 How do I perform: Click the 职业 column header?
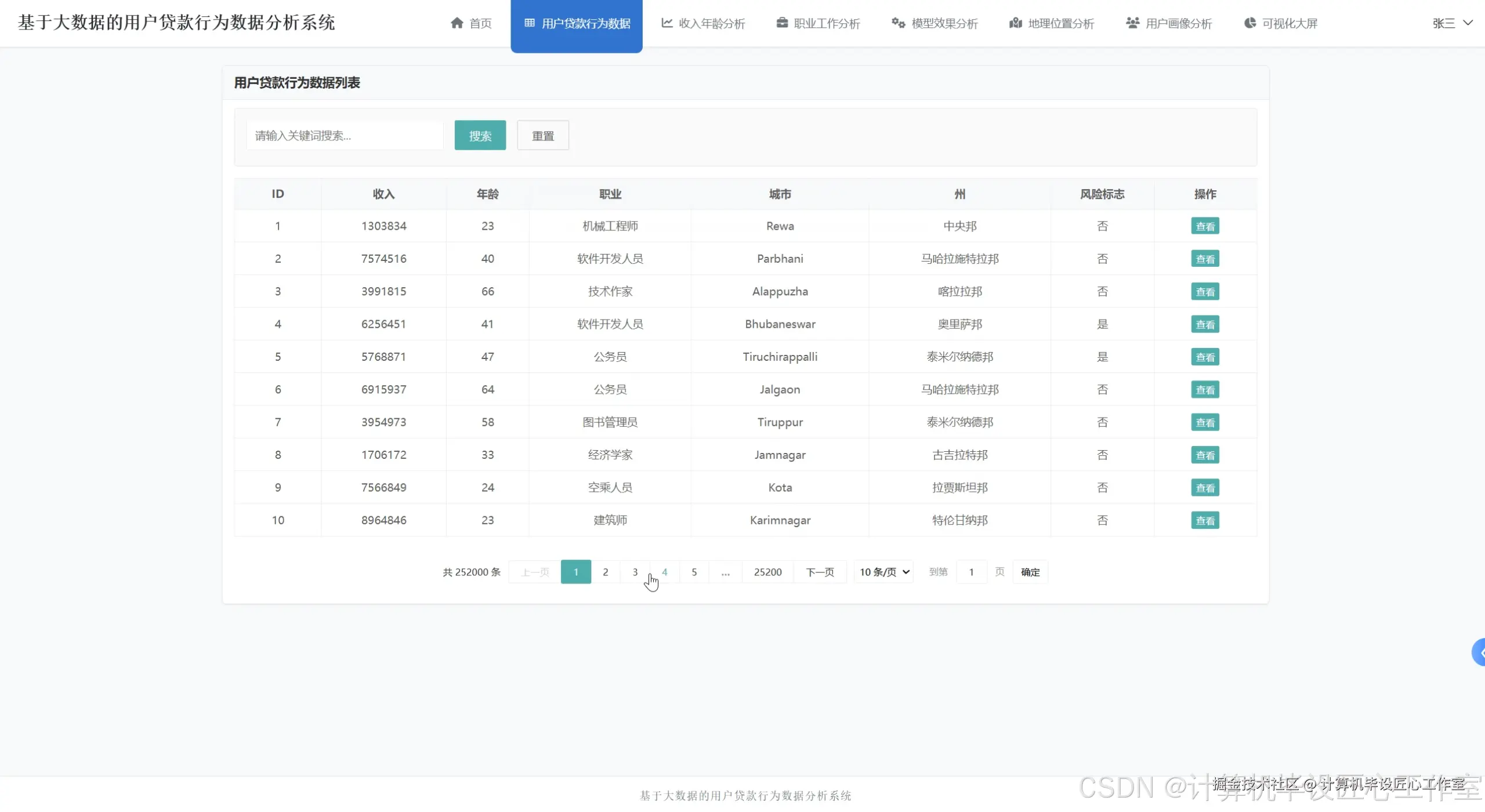pos(610,194)
